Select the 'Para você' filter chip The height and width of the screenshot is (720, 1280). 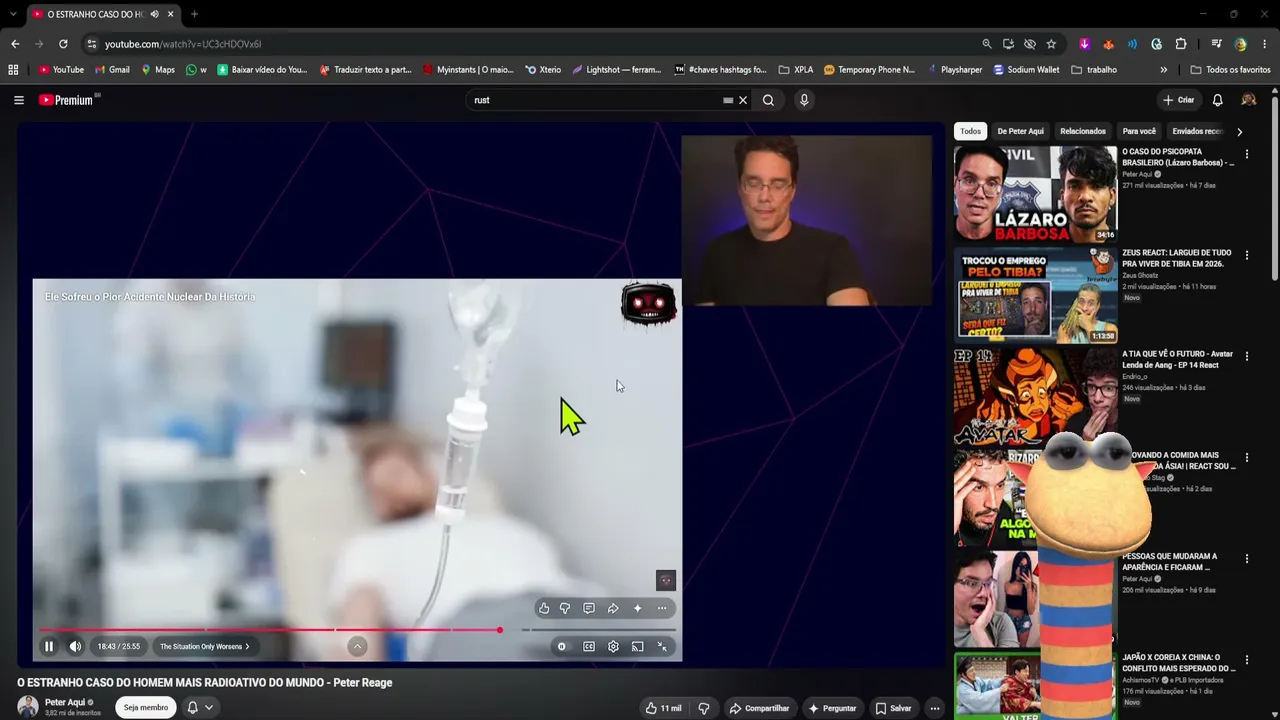[x=1139, y=131]
